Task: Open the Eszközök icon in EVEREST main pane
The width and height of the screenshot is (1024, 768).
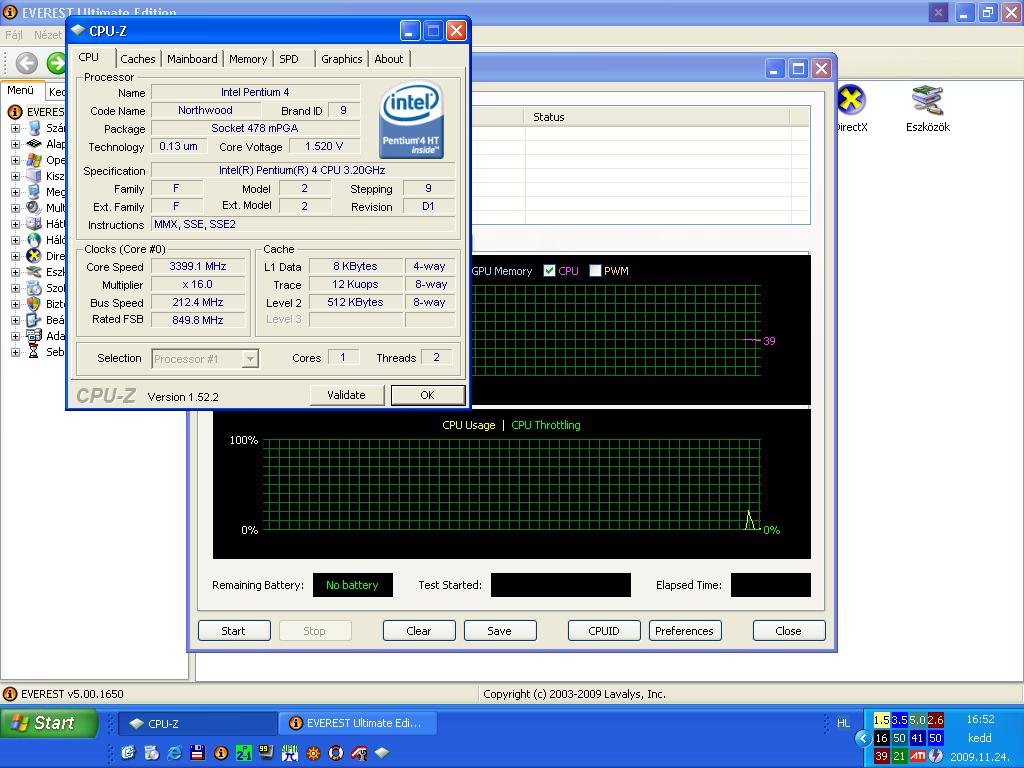Action: [x=927, y=100]
